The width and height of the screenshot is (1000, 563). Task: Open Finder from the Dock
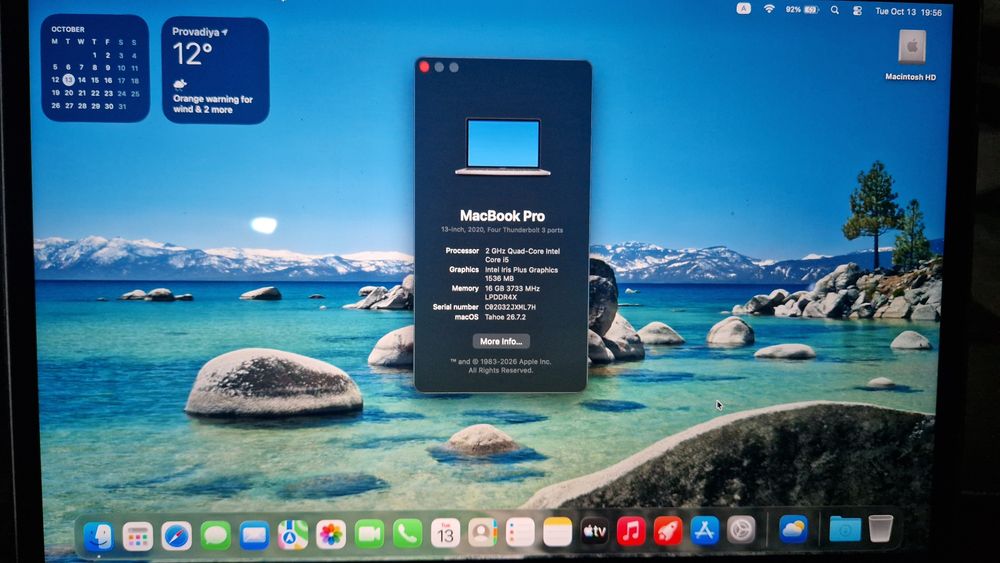(x=99, y=536)
